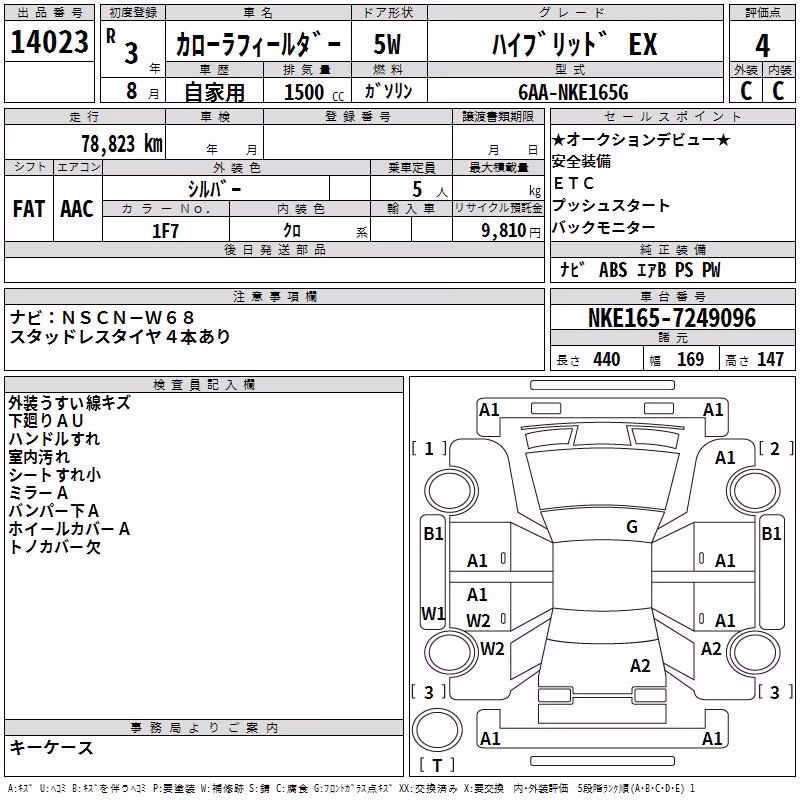The width and height of the screenshot is (800, 800).
Task: Click the 後日発送部品 section header
Action: point(274,250)
